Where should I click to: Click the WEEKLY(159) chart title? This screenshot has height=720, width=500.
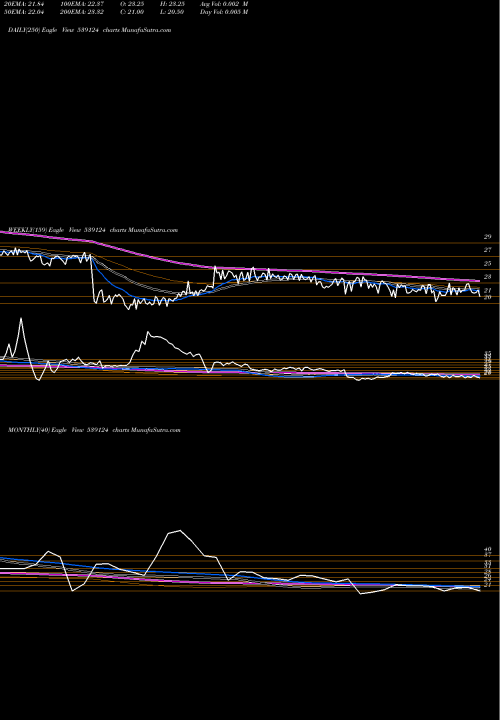(x=93, y=230)
